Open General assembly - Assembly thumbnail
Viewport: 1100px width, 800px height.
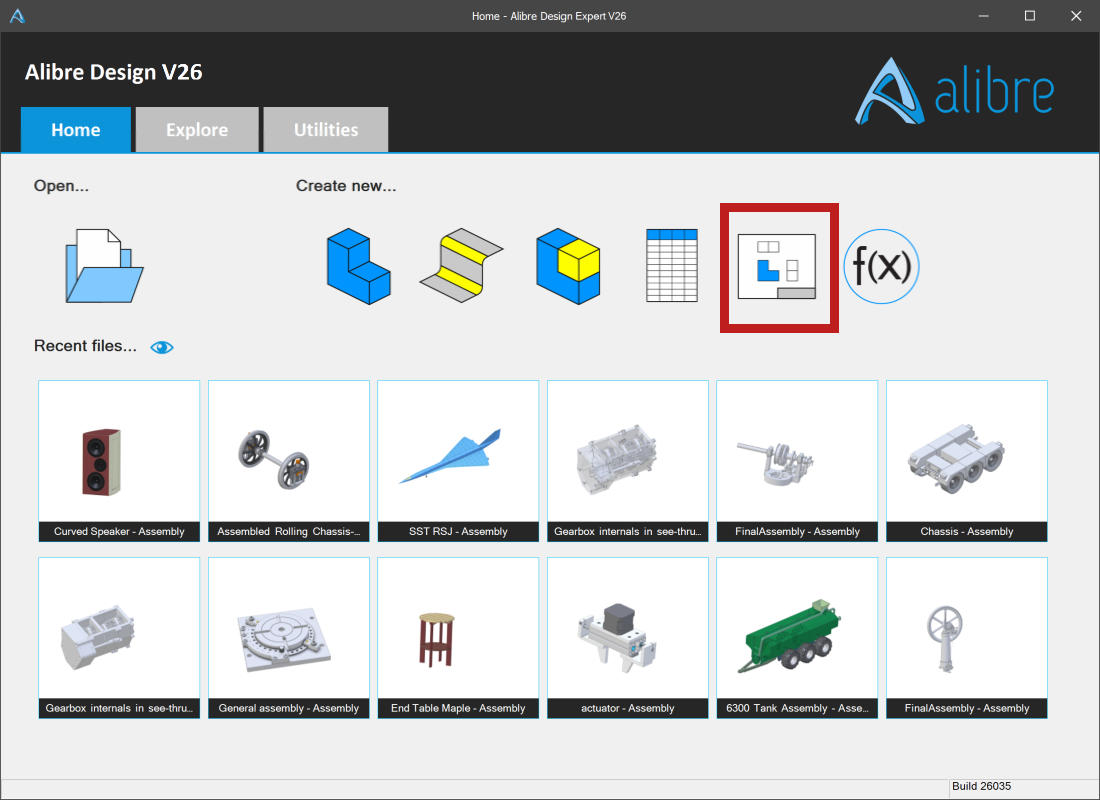tap(289, 638)
